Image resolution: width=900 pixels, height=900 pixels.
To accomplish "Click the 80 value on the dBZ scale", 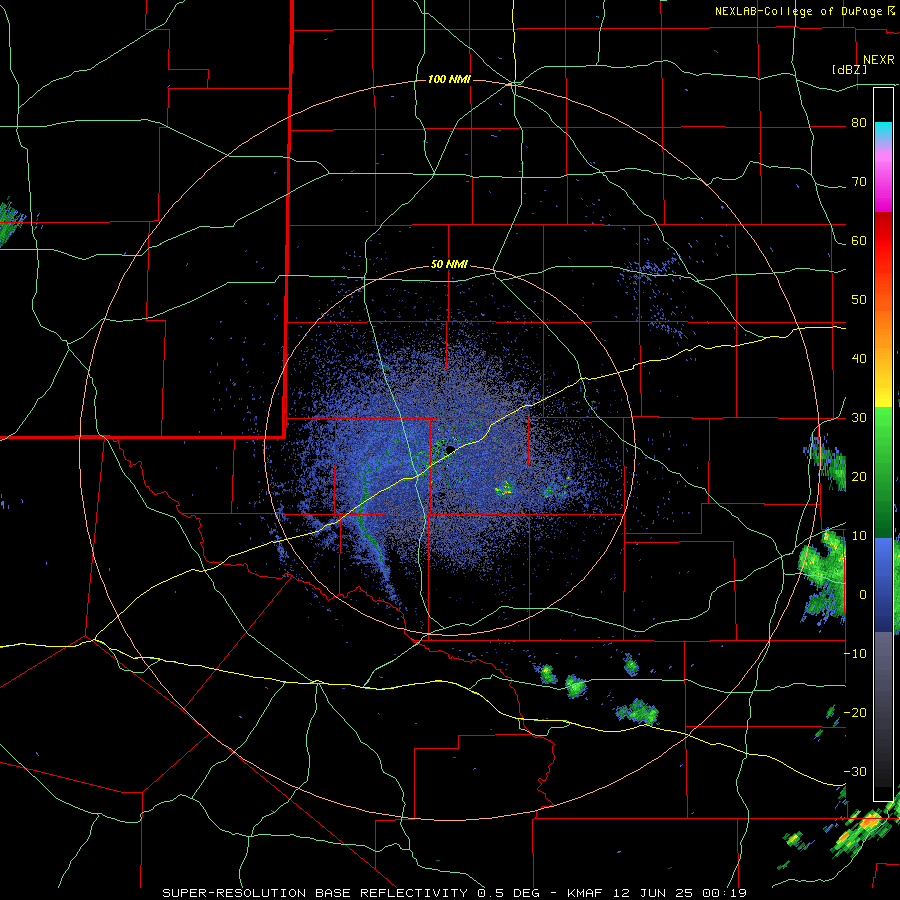I will pyautogui.click(x=859, y=123).
